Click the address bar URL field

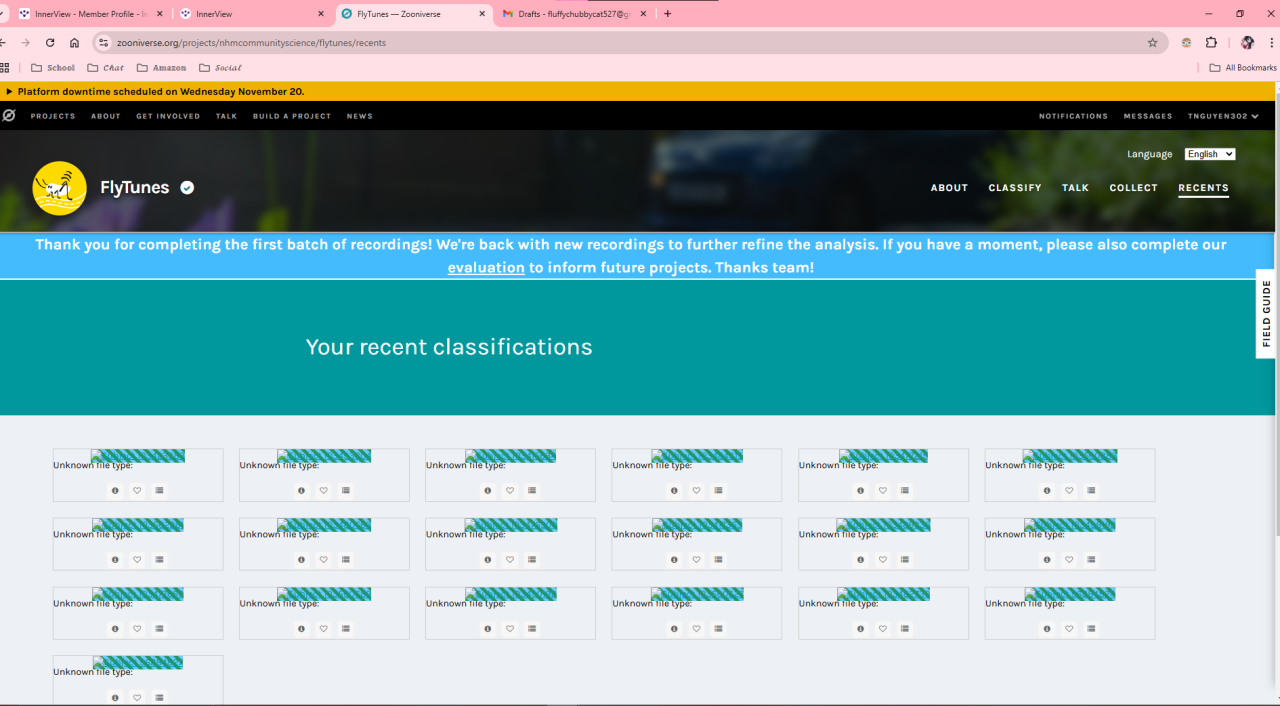(630, 43)
